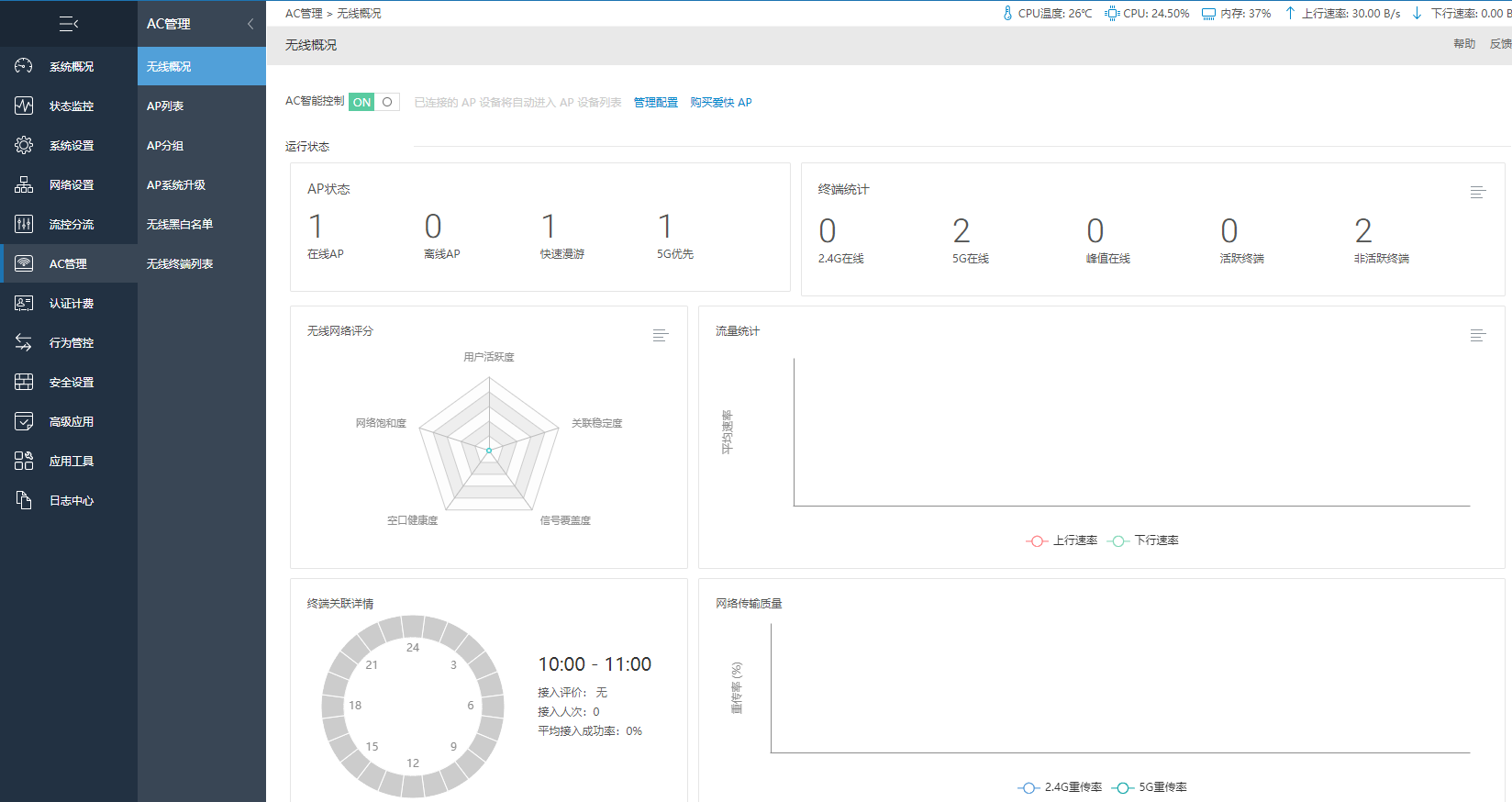The image size is (1512, 802).
Task: Click the 认证计费 ID card icon
Action: 24,303
